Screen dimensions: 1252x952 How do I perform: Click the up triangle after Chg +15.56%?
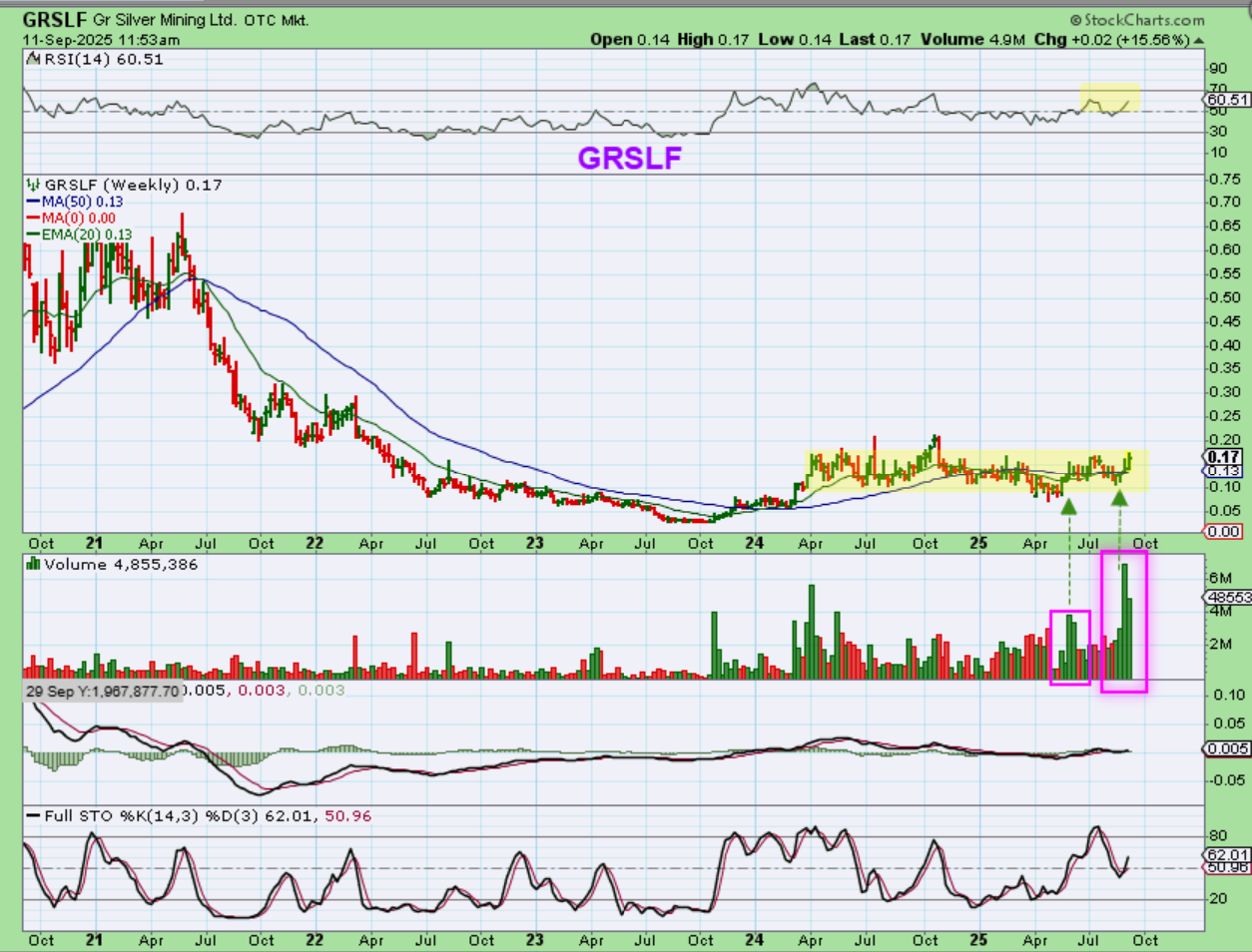point(1199,40)
